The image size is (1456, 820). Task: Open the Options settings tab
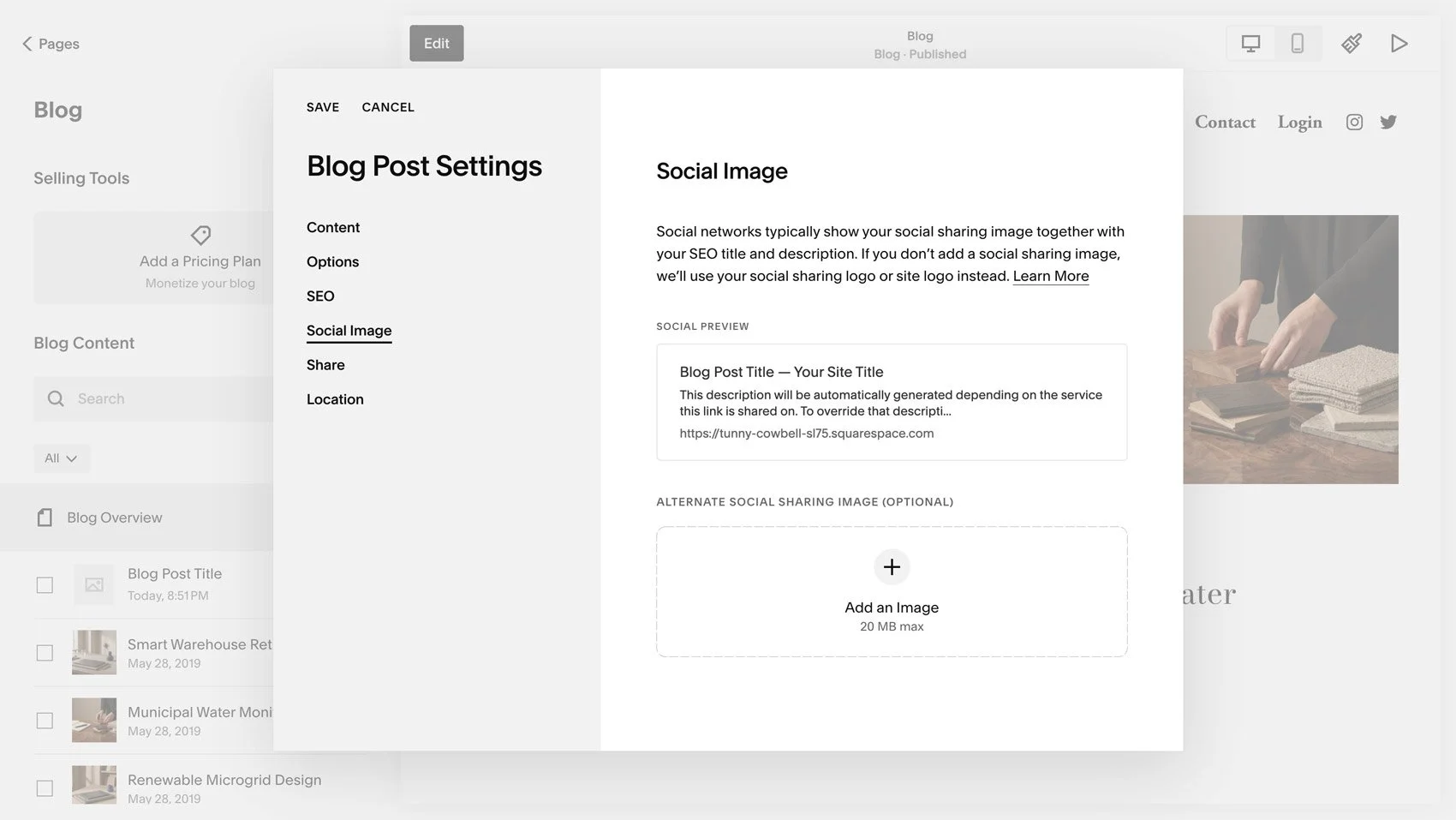click(x=332, y=261)
